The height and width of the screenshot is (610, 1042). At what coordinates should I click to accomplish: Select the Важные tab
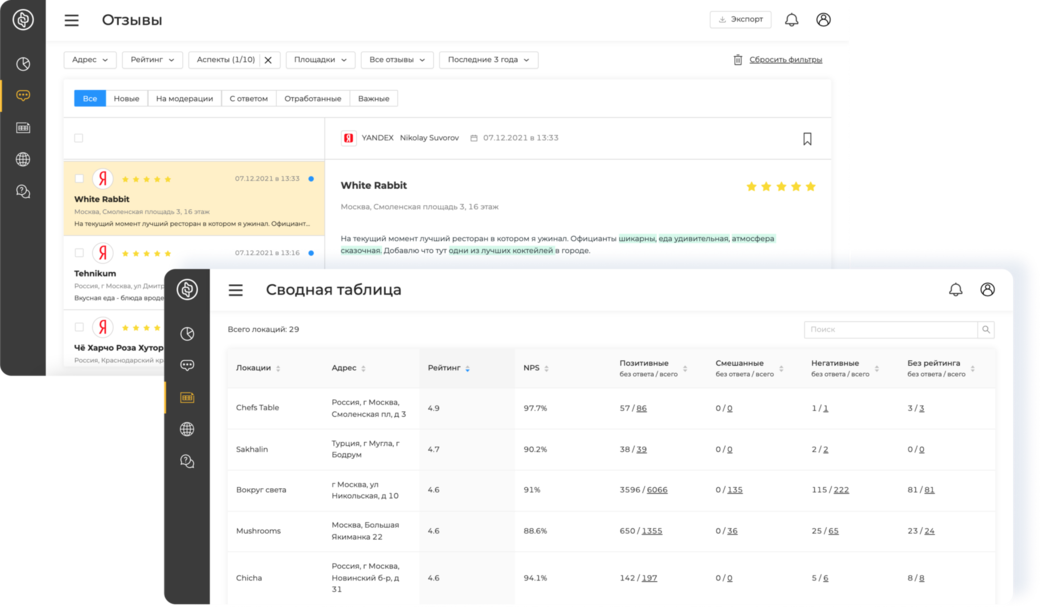click(373, 98)
